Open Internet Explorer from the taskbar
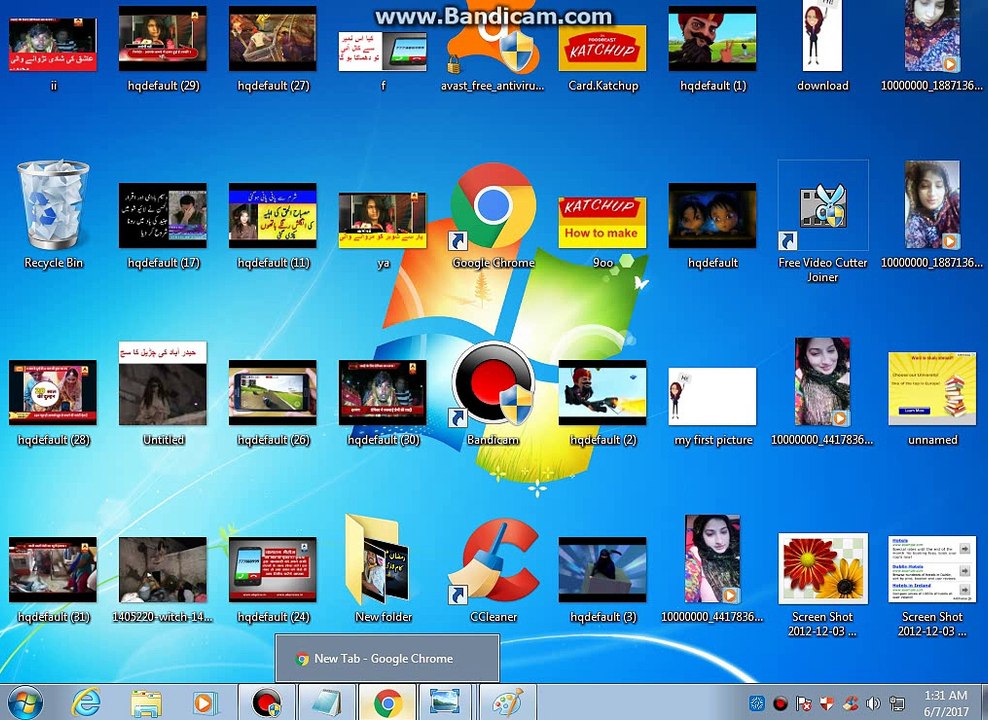 click(x=86, y=702)
